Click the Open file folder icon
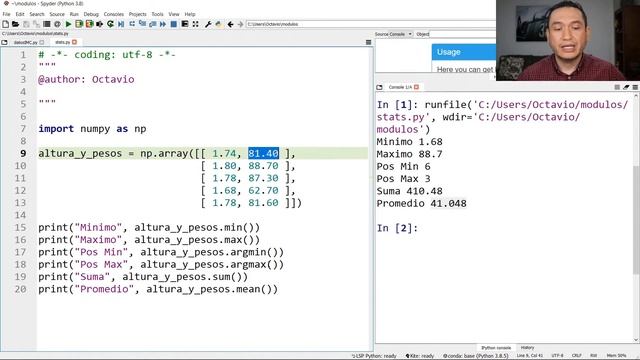Screen dimensions: 640x360 16,24
